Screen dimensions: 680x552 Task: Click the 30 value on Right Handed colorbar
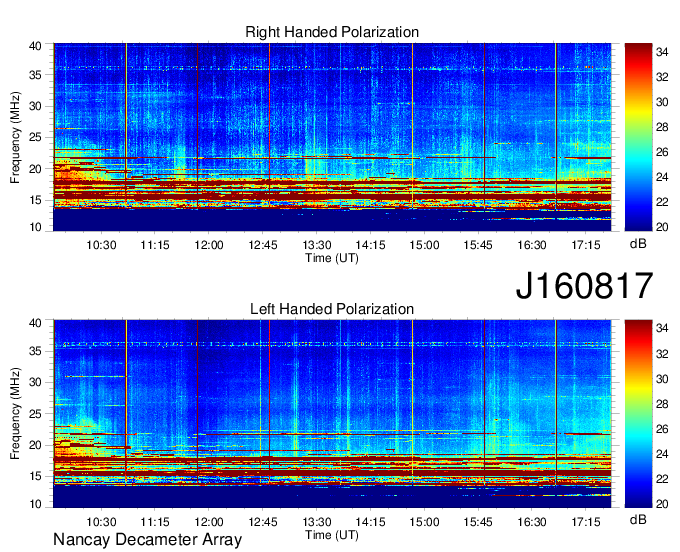pyautogui.click(x=662, y=102)
